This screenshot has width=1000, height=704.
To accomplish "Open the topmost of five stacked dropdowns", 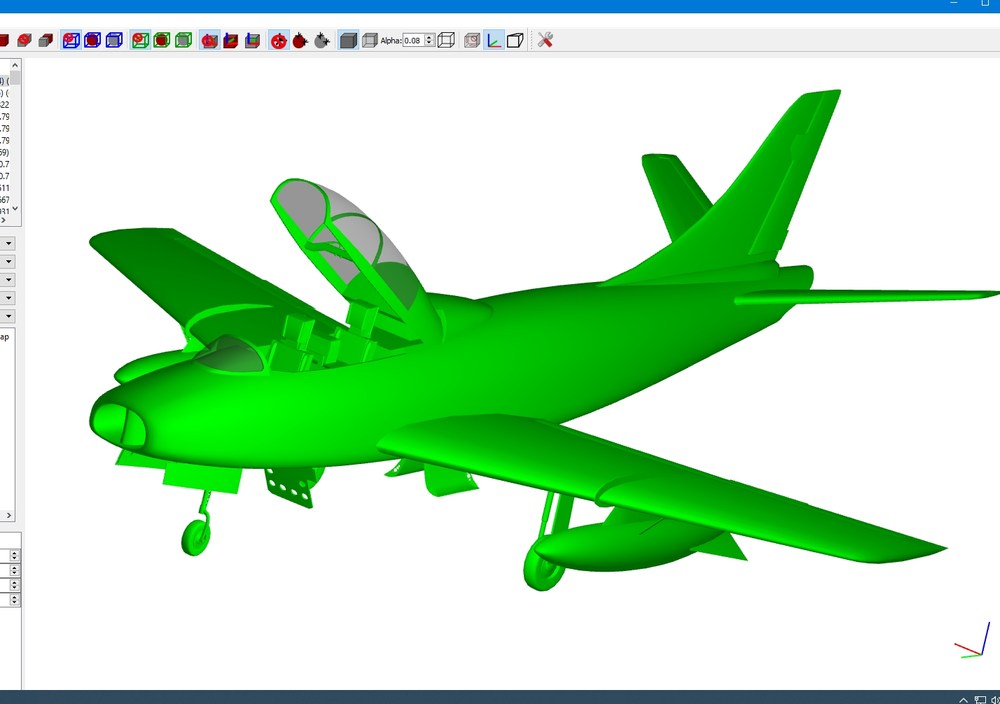I will click(8, 244).
